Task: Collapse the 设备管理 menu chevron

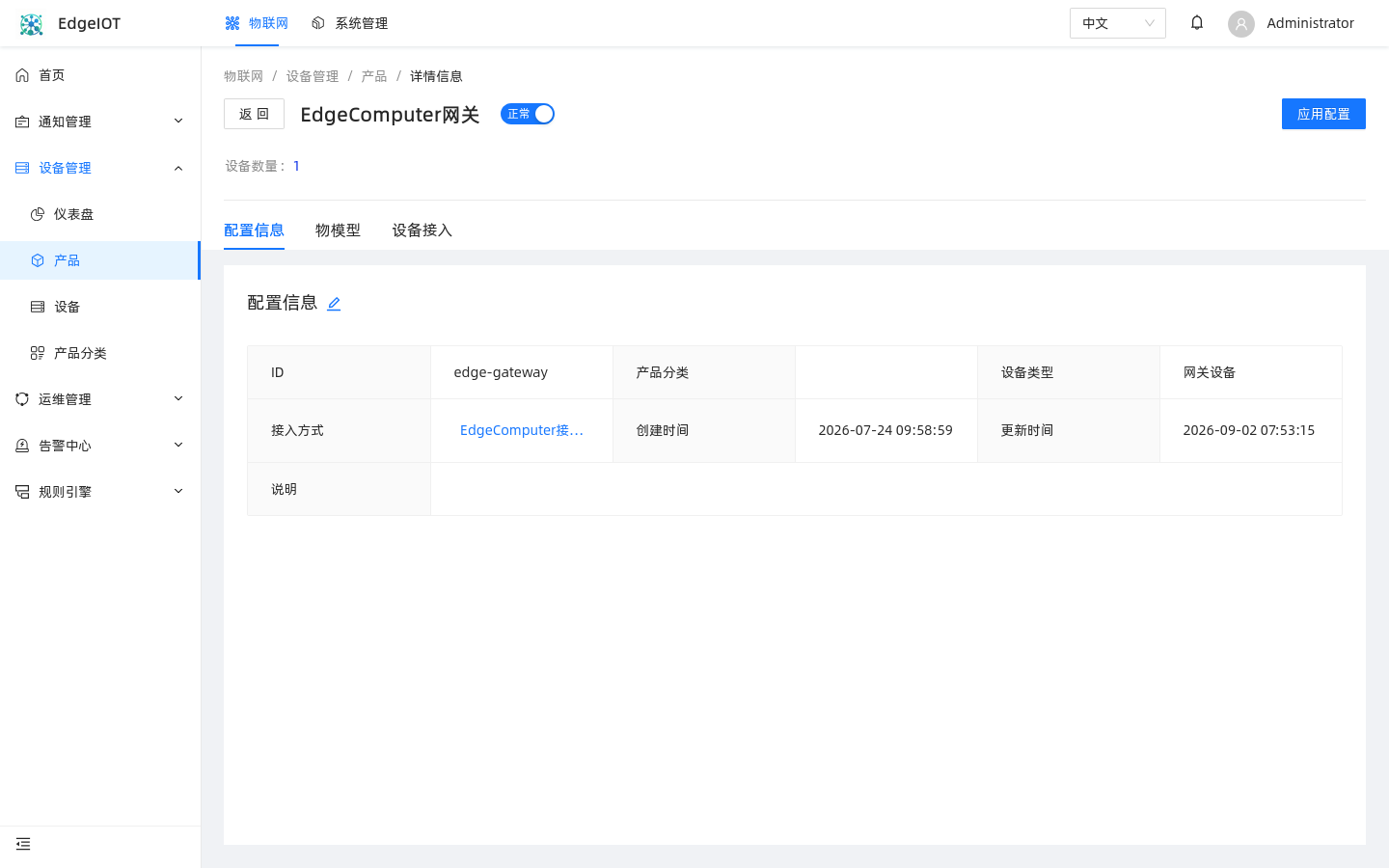Action: [x=178, y=168]
